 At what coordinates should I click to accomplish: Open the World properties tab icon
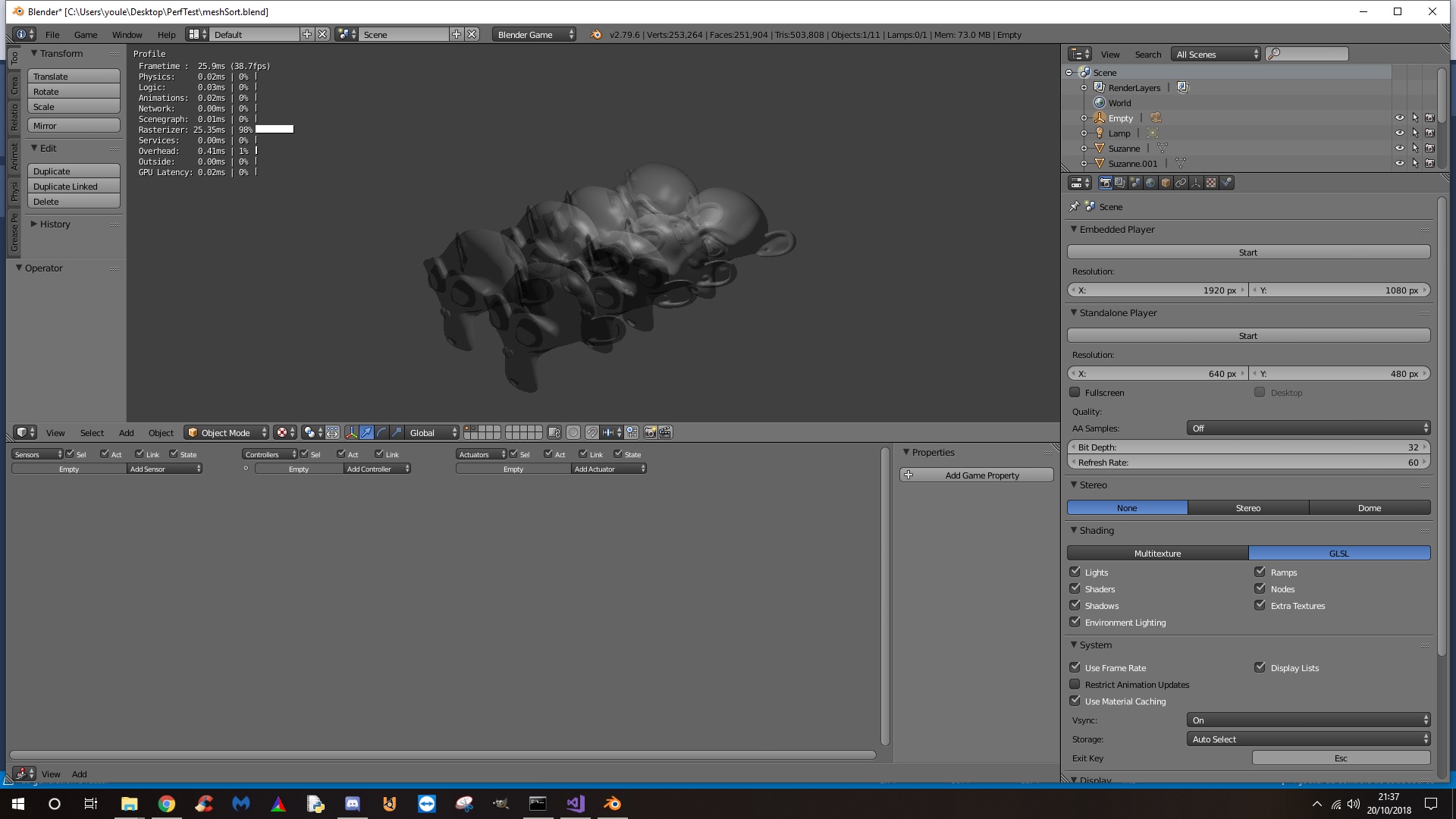[1150, 183]
